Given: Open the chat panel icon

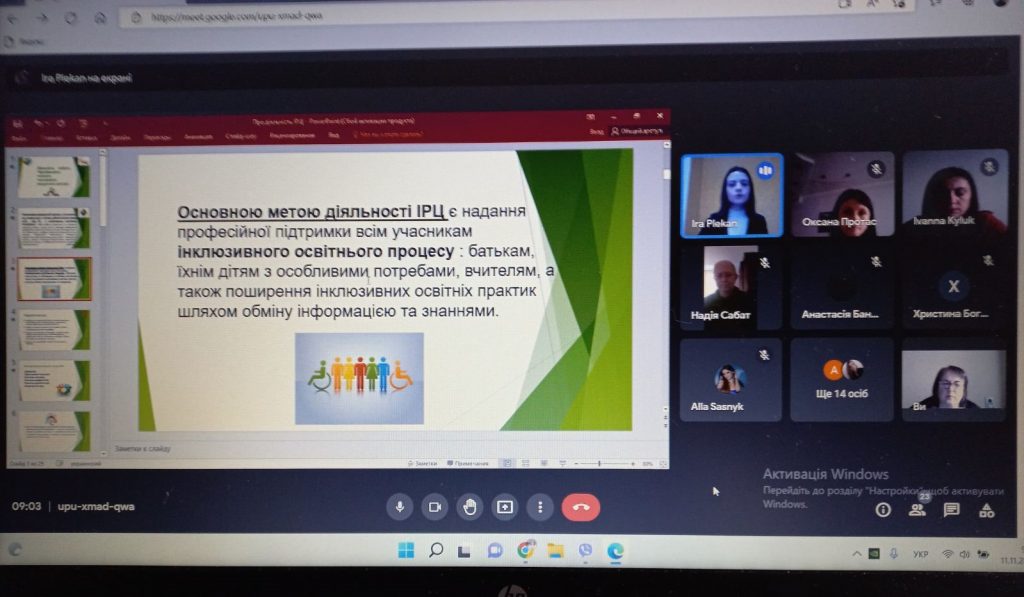Looking at the screenshot, I should pos(952,510).
